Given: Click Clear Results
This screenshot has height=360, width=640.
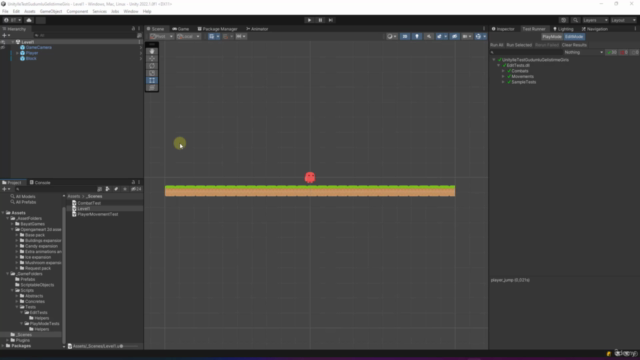Looking at the screenshot, I should [x=574, y=45].
